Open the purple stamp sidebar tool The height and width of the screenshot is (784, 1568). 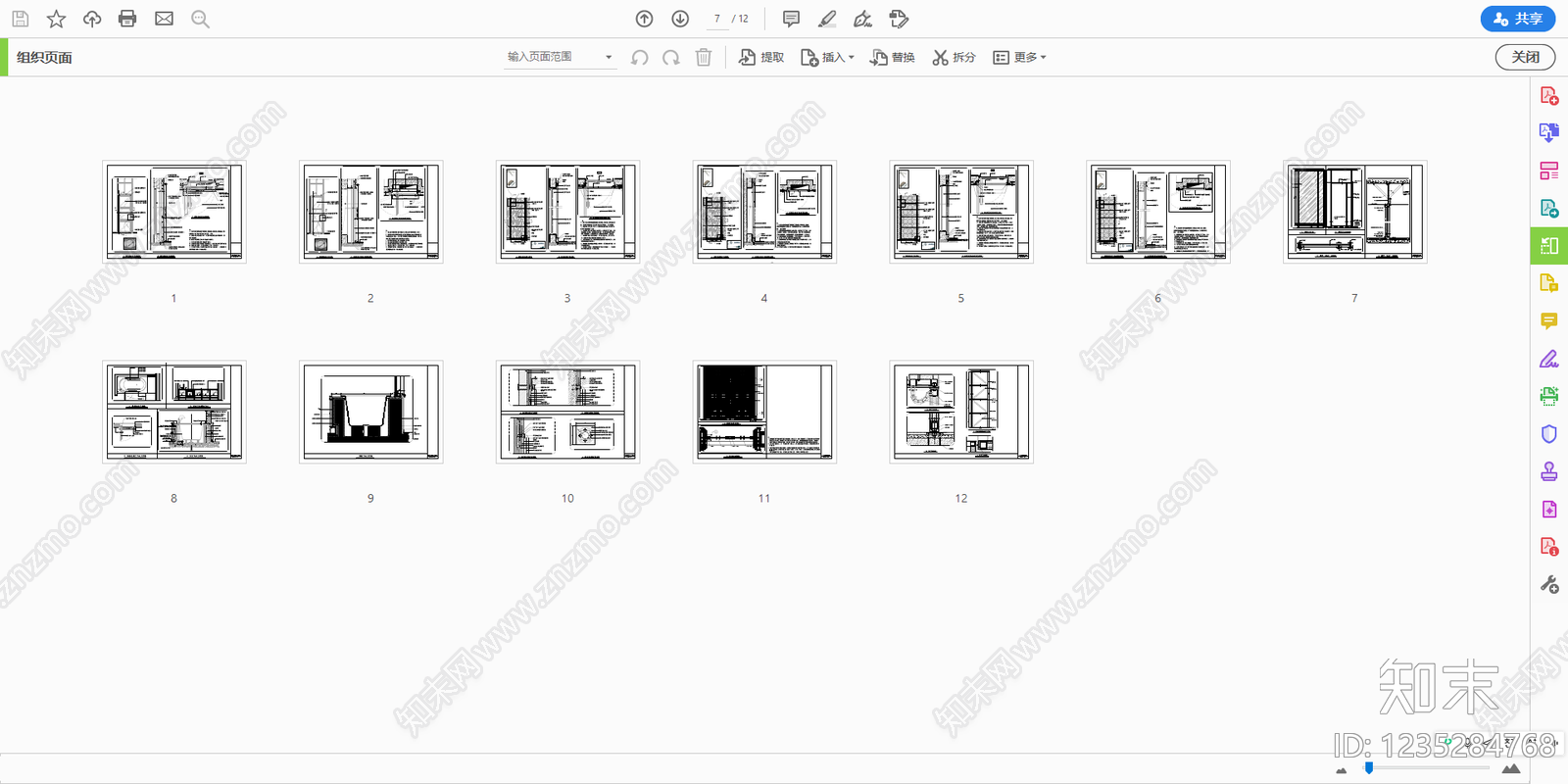click(x=1549, y=471)
